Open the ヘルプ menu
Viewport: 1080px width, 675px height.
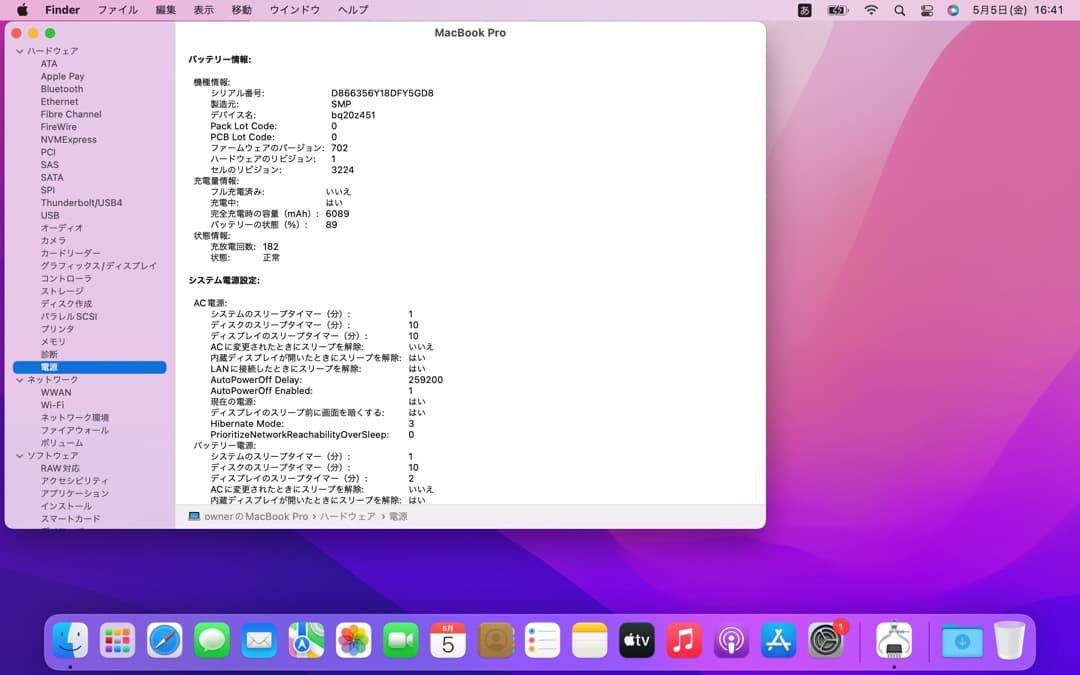pos(353,10)
